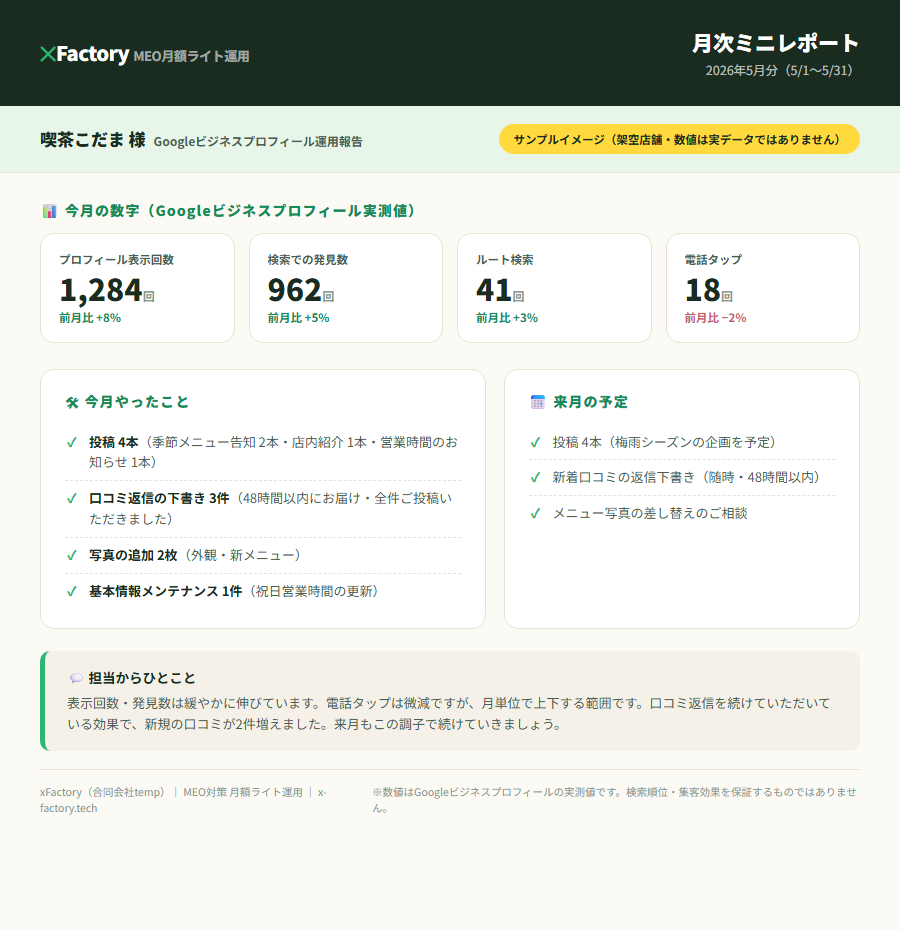Click the checkmark next to 梅雨シーズンの企画を予定
Viewport: 900px width, 930px height.
click(x=535, y=442)
